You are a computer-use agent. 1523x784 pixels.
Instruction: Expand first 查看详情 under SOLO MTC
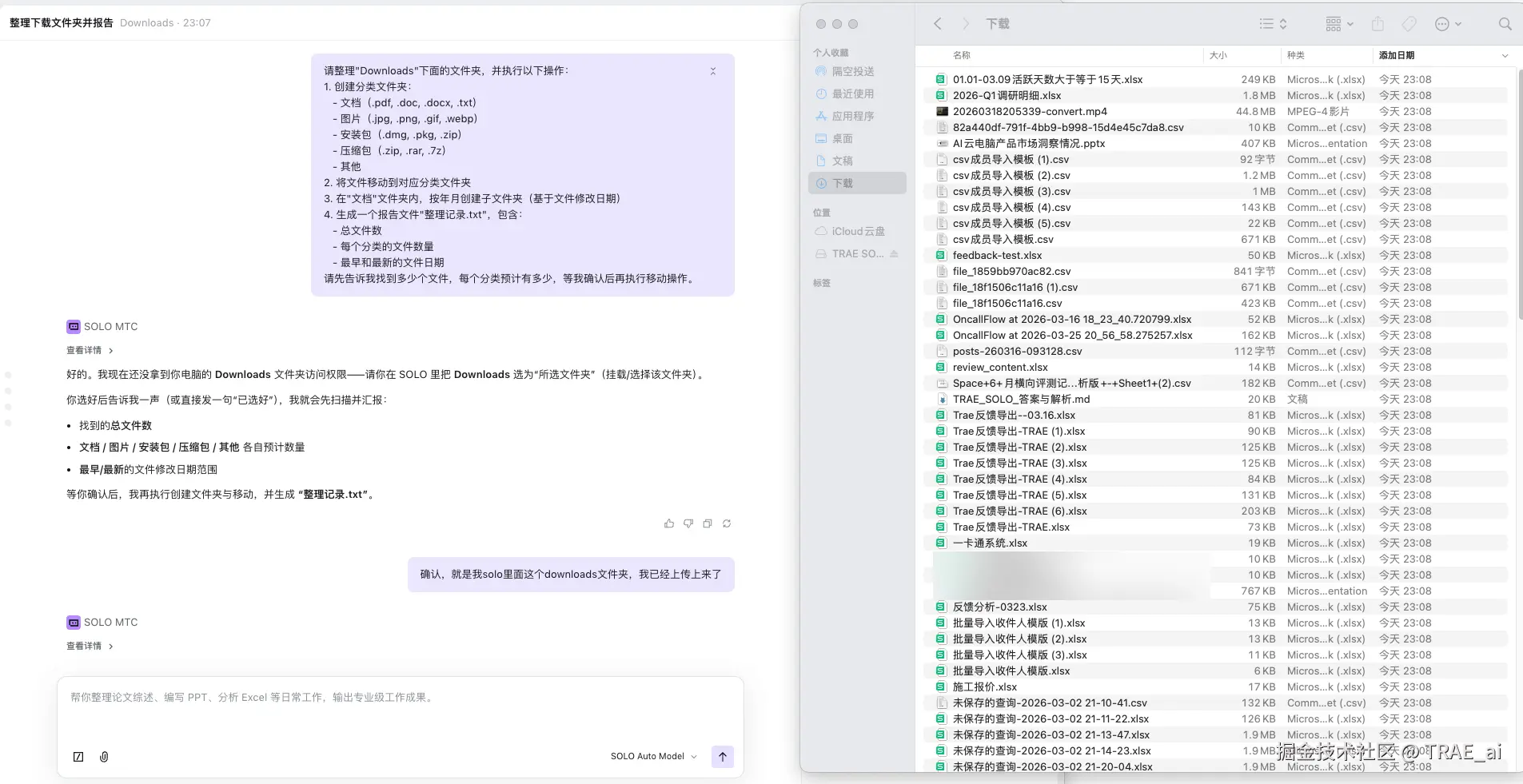[90, 350]
